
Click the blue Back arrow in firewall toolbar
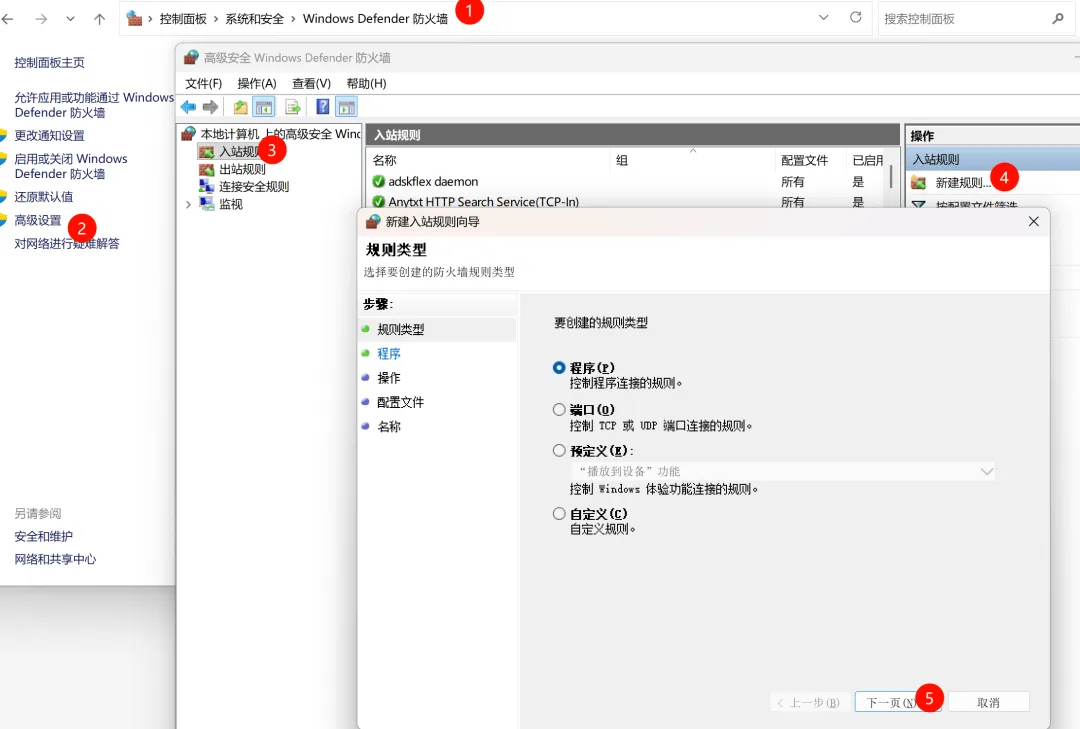(x=188, y=107)
